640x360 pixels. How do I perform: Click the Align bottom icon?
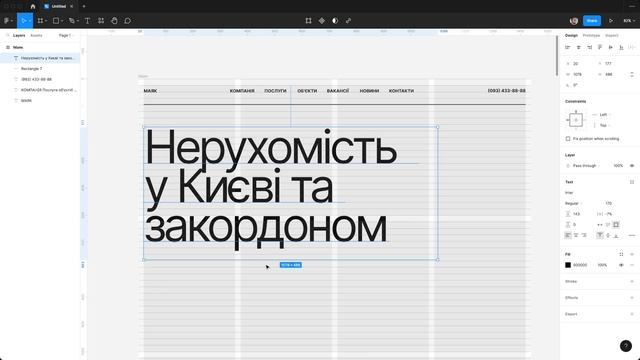[x=621, y=47]
